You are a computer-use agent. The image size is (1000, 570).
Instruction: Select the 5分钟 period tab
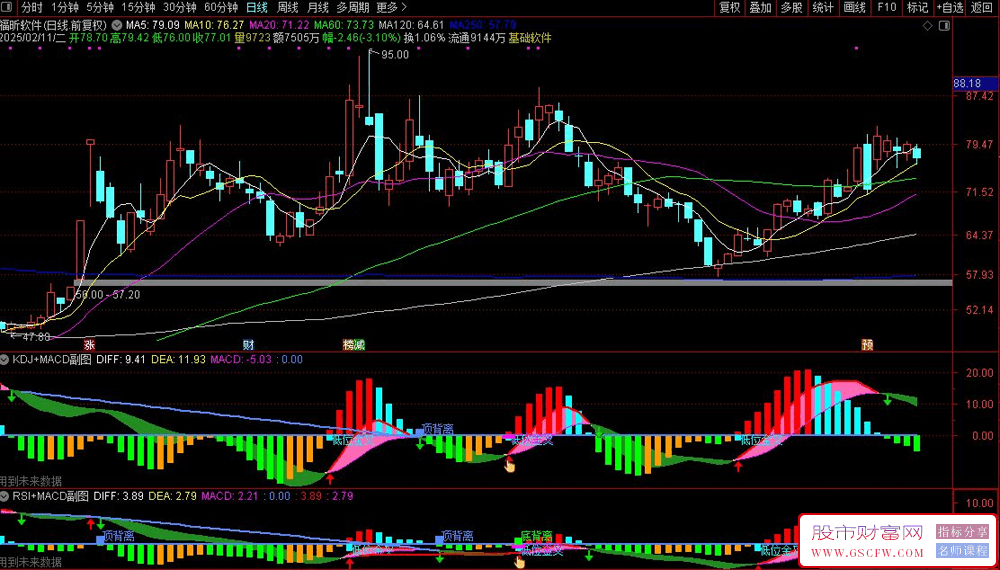[100, 7]
